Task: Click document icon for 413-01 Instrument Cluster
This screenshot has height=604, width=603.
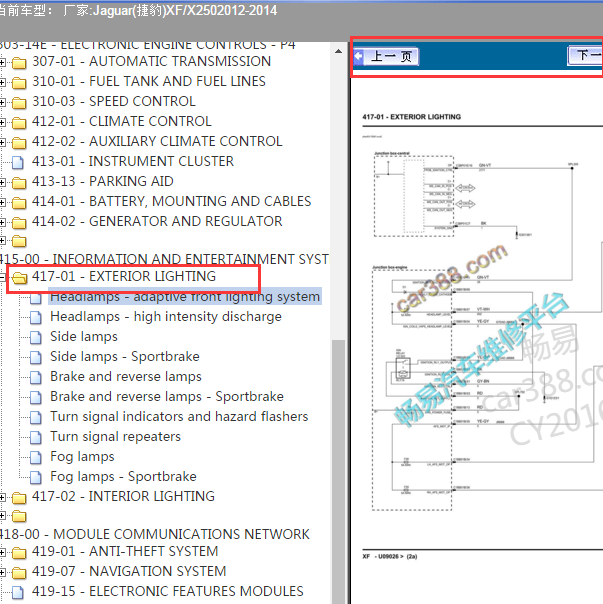Action: [x=17, y=162]
